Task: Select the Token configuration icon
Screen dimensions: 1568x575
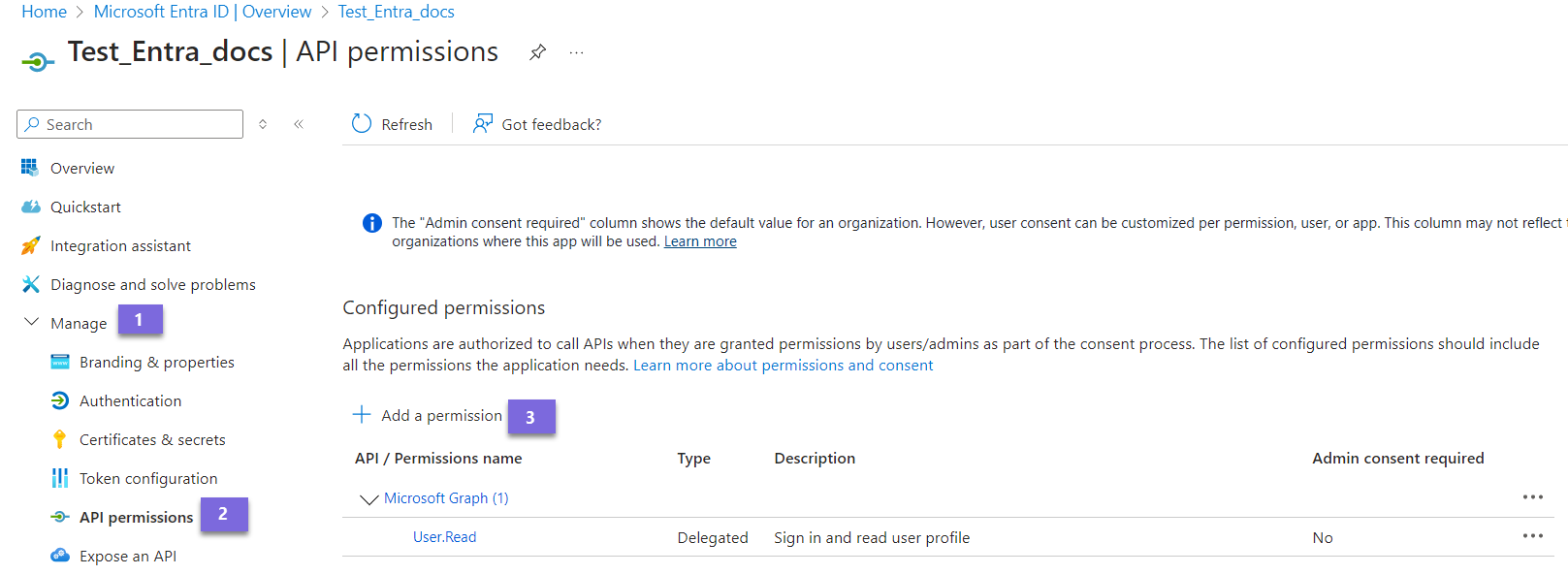Action: point(60,477)
